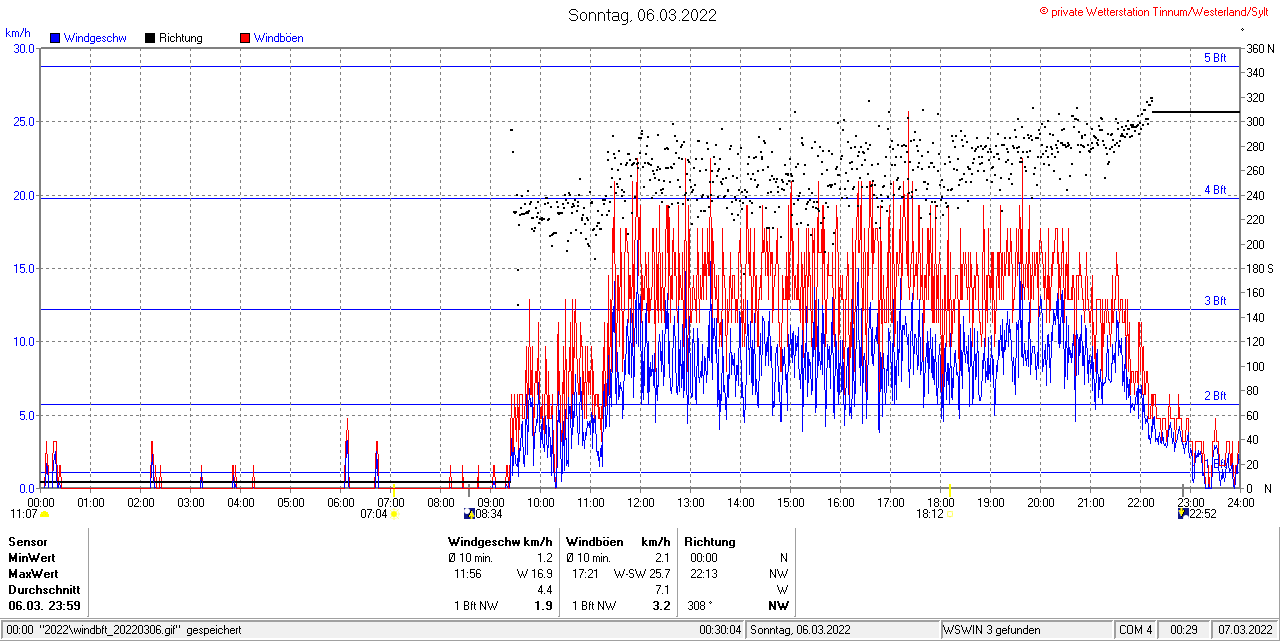Image resolution: width=1280 pixels, height=641 pixels.
Task: Click the blue Windgeschw legend square
Action: pos(55,38)
